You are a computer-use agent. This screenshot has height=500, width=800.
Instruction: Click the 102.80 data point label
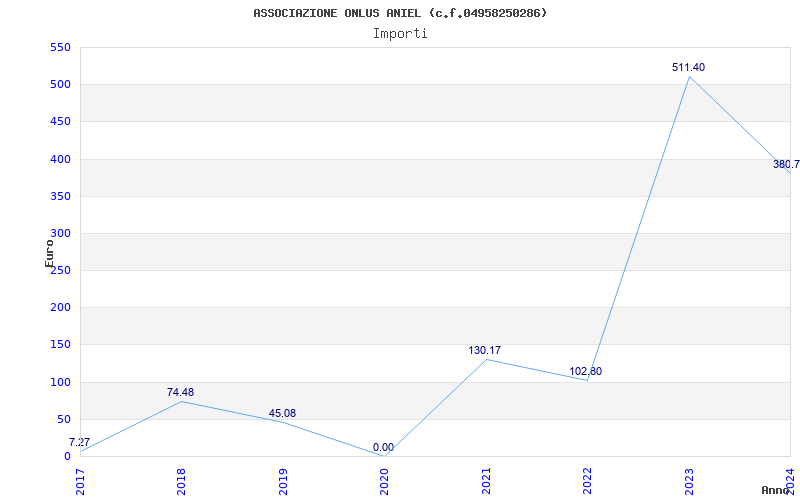click(586, 371)
